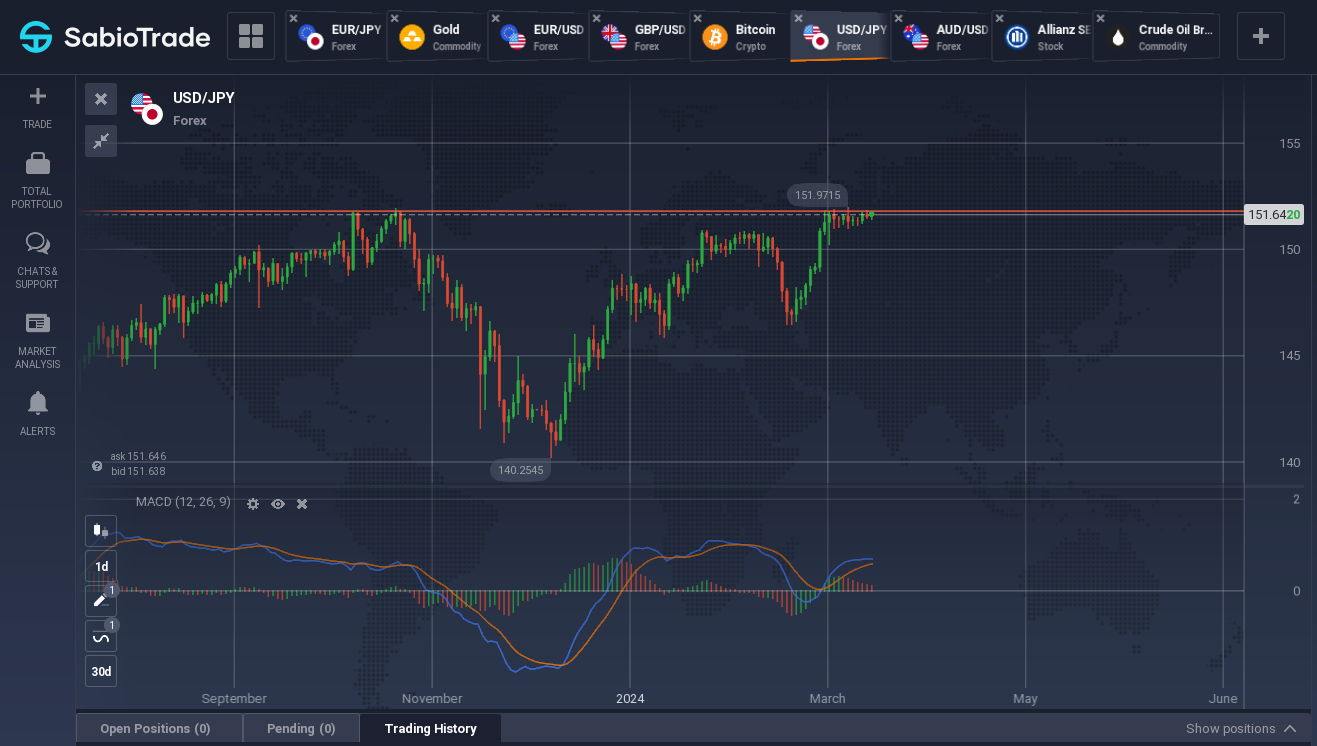
Task: Open the Alerts bell icon
Action: (37, 403)
